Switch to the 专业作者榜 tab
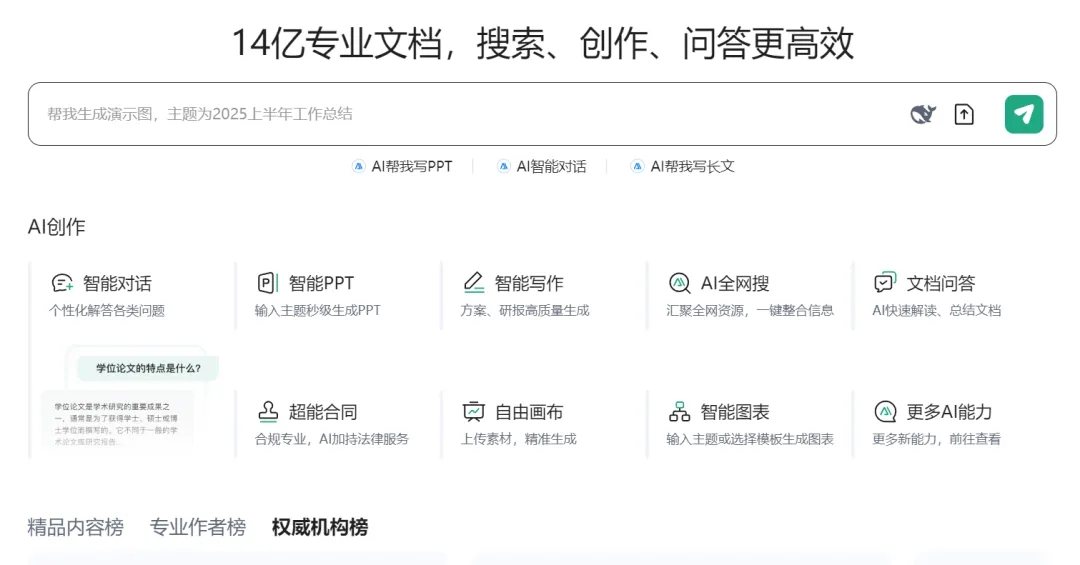1080x565 pixels. tap(198, 527)
